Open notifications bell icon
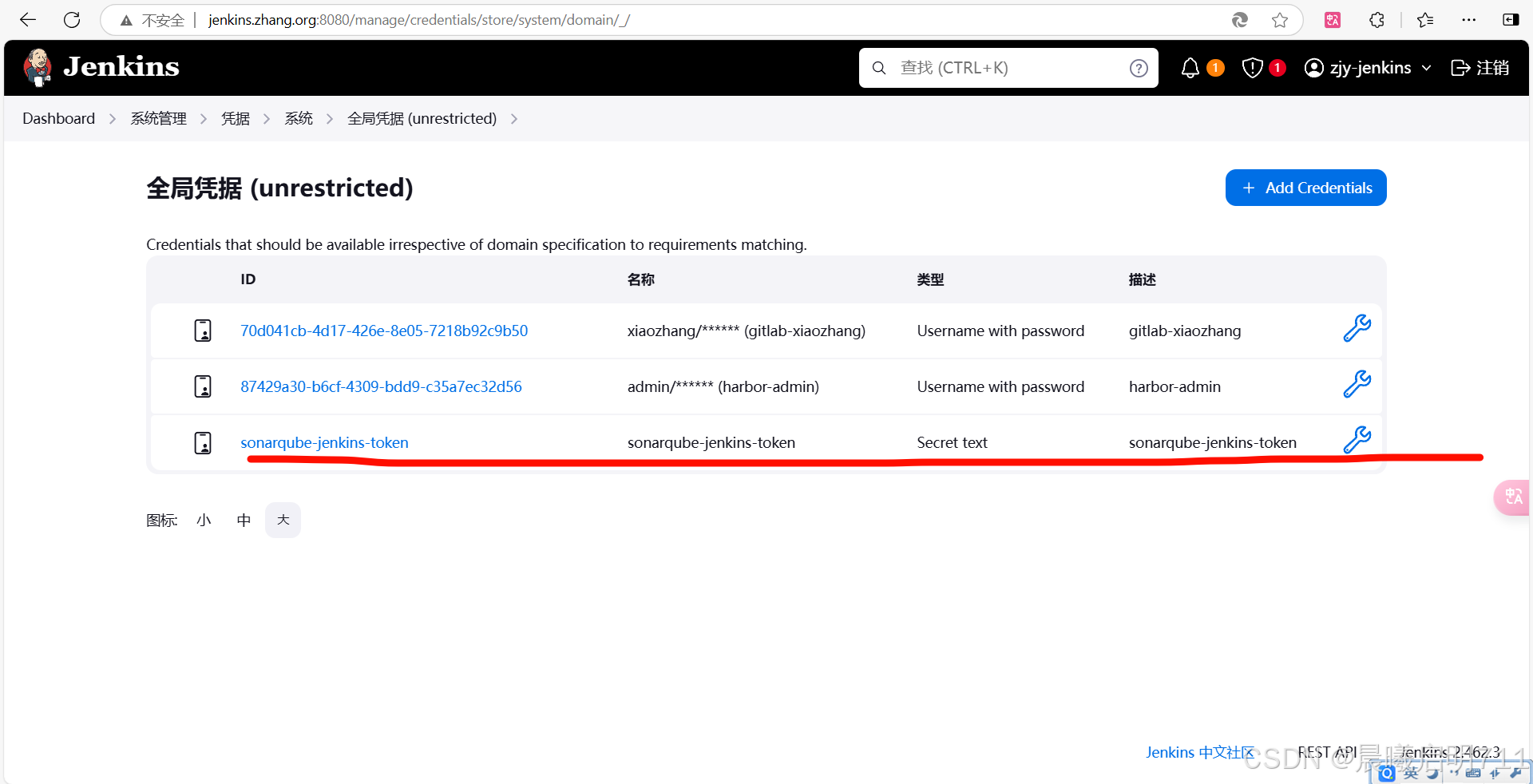Screen dimensions: 1533x784 (x=1190, y=68)
